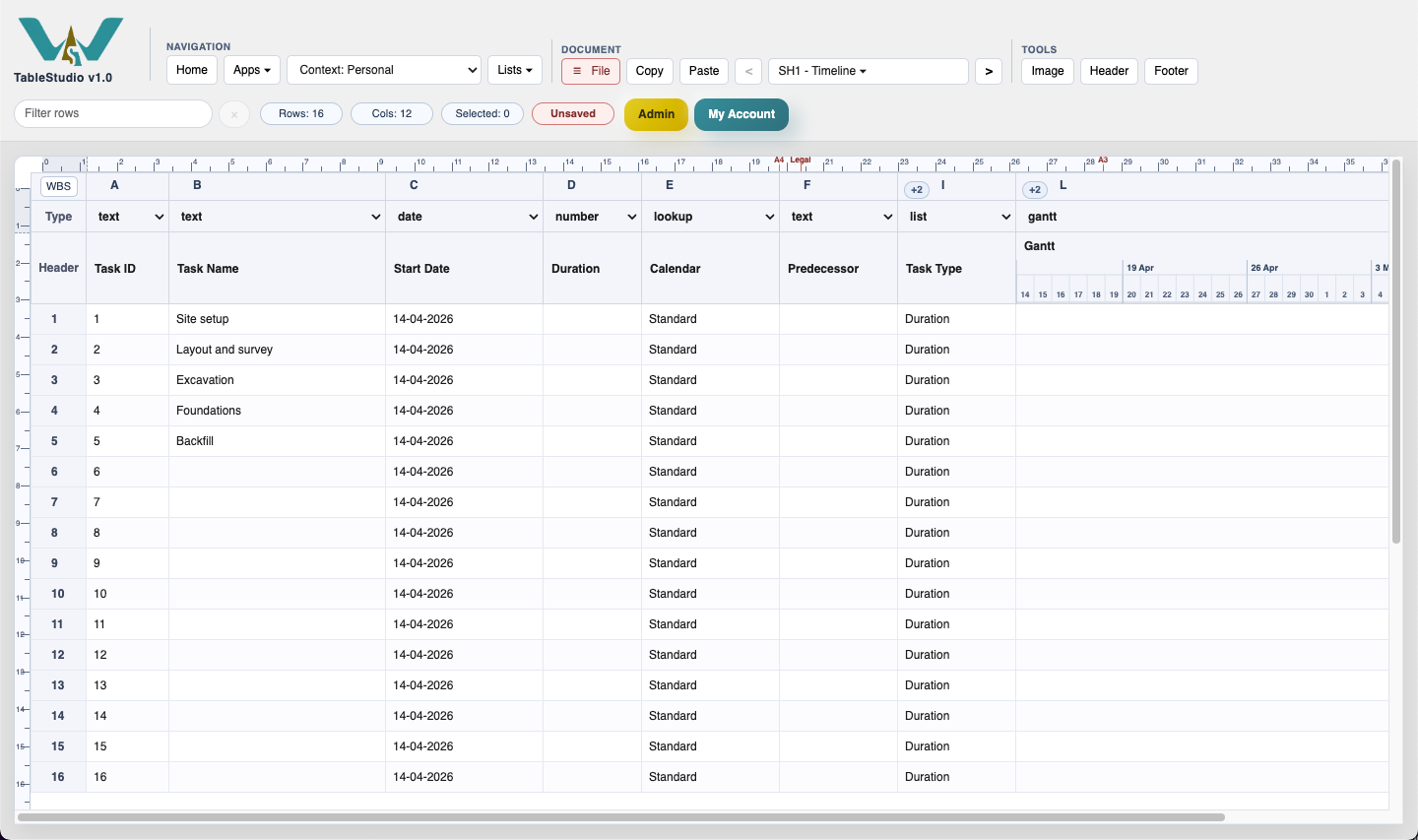Expand hidden columns +2 before column I
Screen dimensions: 1418x840
(x=916, y=189)
